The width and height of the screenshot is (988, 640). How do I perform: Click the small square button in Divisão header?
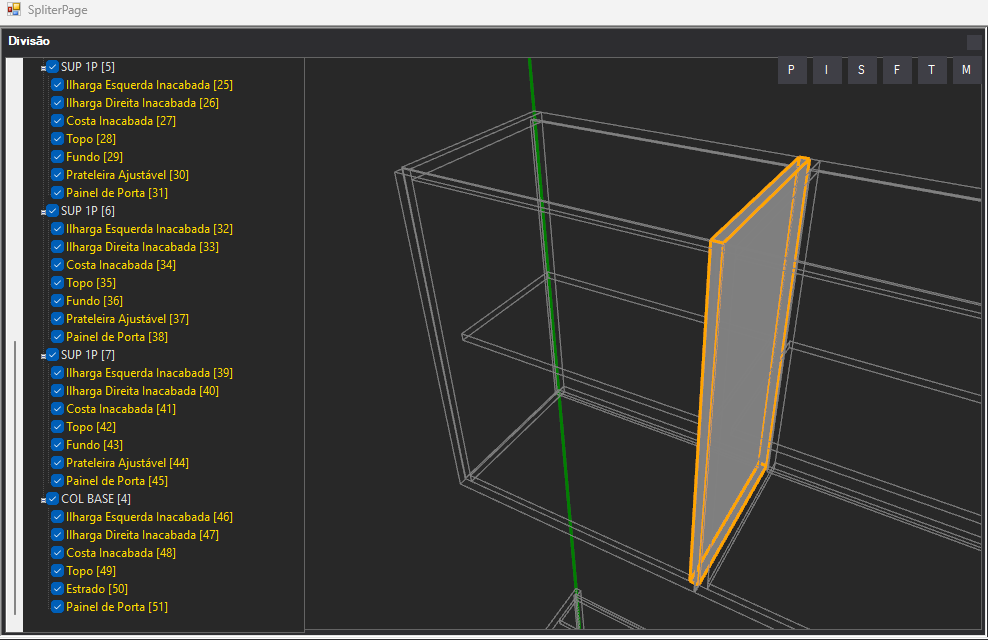(973, 42)
